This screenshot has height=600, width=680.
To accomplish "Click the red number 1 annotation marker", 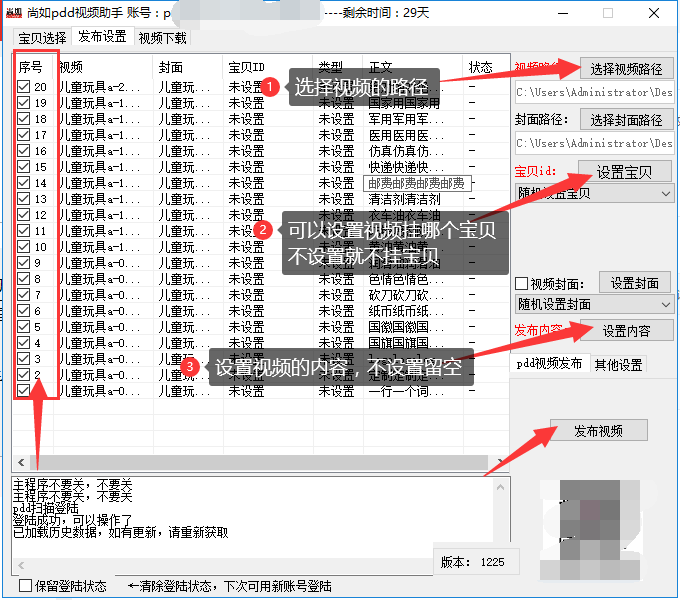I will (271, 87).
